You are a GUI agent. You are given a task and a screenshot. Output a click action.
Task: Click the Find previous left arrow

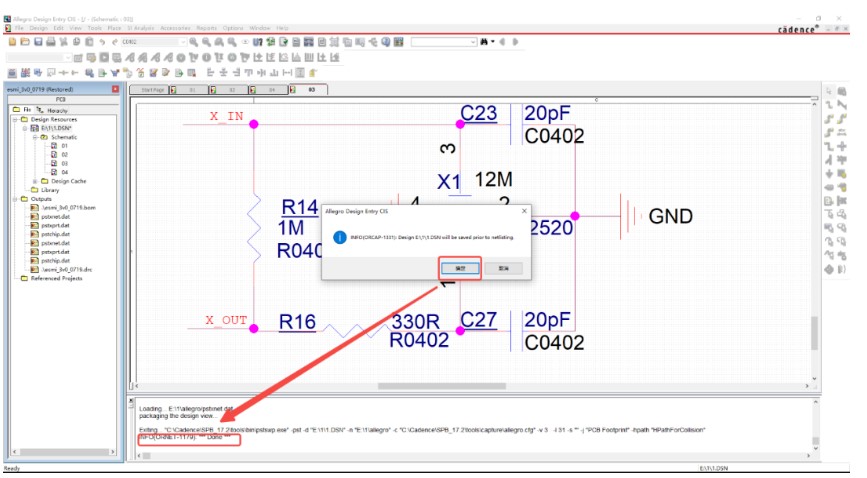pyautogui.click(x=502, y=42)
